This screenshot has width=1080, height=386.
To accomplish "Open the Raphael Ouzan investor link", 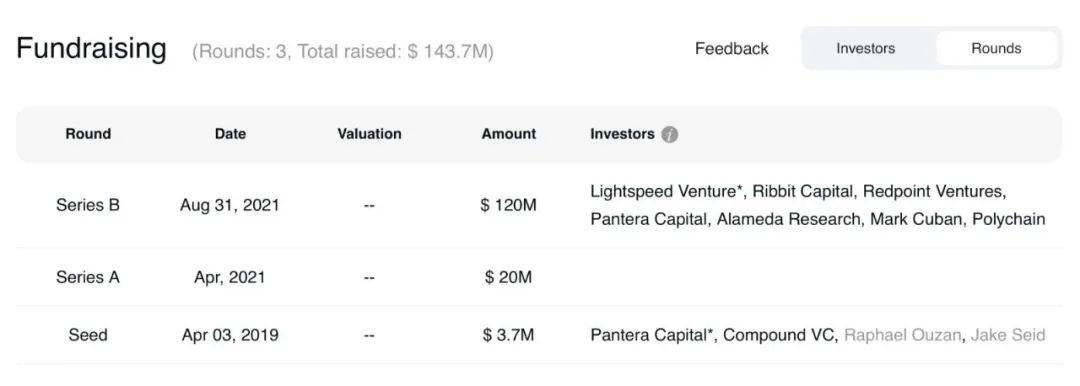I will [902, 336].
